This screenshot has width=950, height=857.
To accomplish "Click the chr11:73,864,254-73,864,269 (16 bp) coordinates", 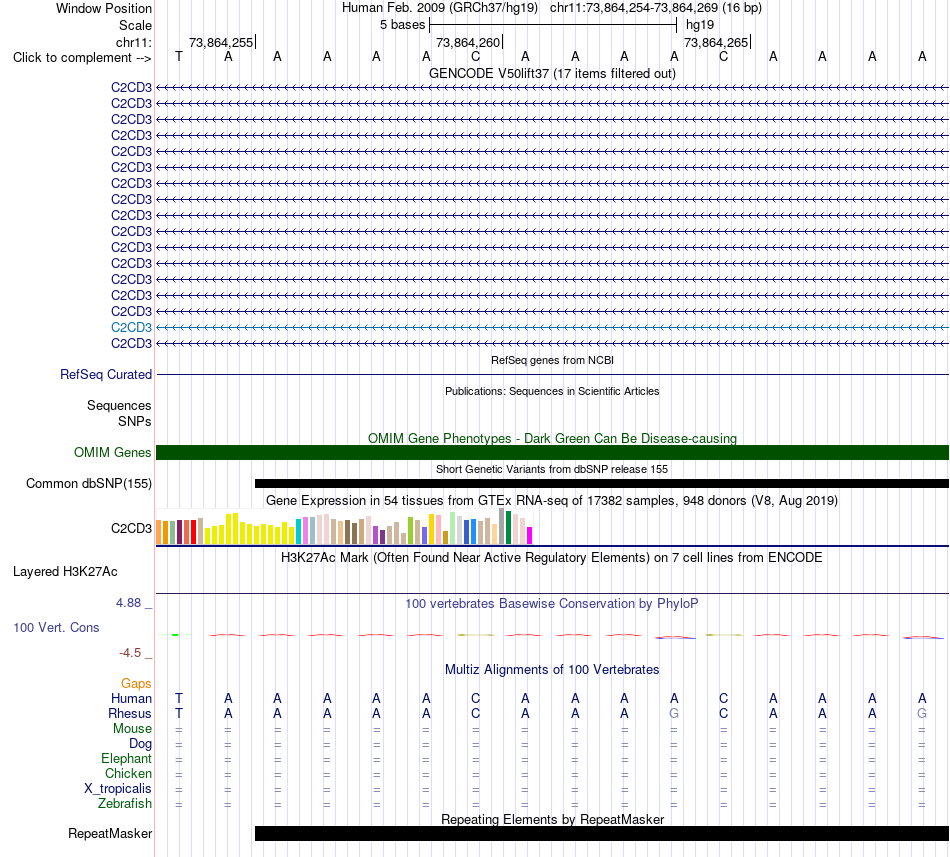I will coord(656,8).
